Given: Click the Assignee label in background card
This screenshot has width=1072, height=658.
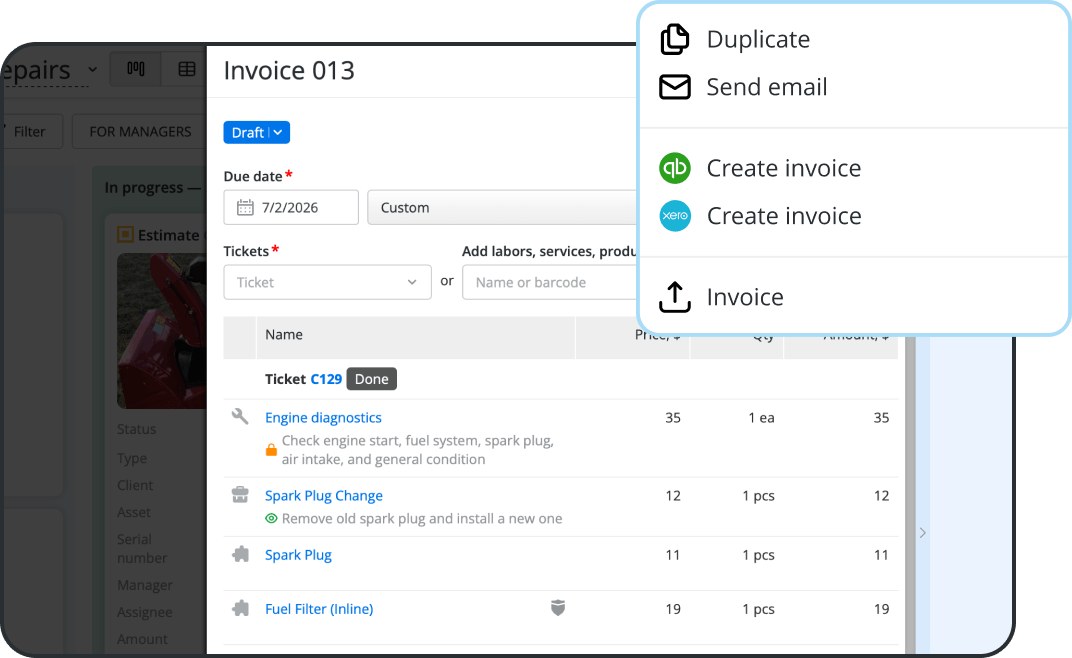Looking at the screenshot, I should (144, 612).
